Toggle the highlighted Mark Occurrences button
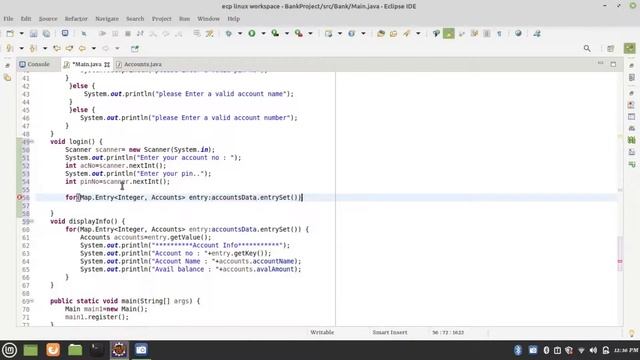Viewport: 640px width, 360px height. pyautogui.click(x=449, y=34)
